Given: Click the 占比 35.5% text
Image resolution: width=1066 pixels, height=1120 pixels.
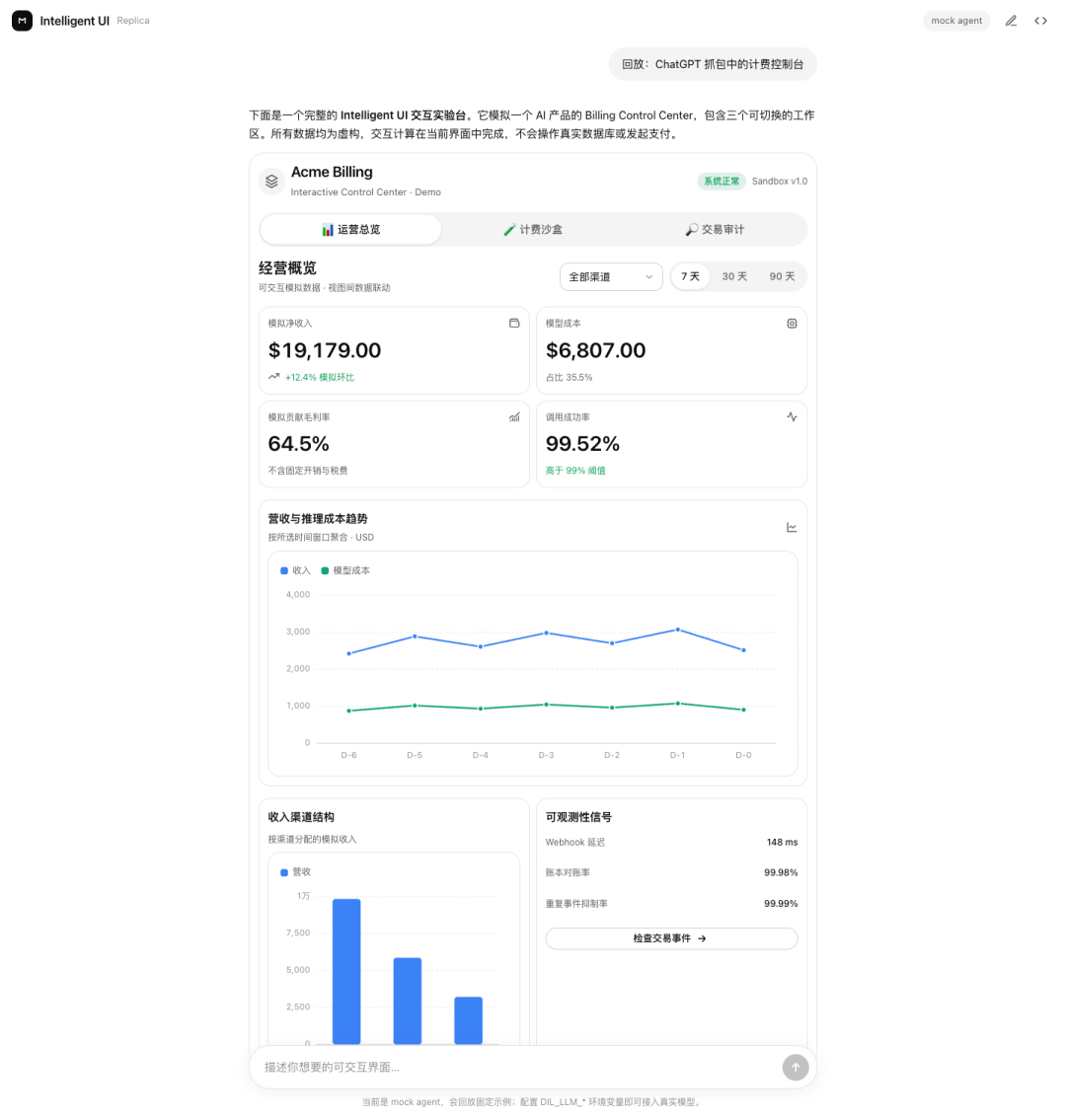Looking at the screenshot, I should [x=569, y=377].
